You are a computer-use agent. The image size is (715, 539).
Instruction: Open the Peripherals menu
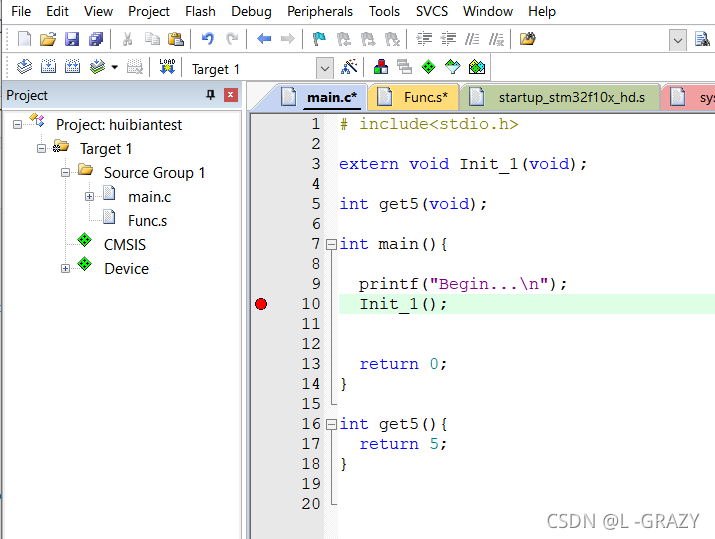(320, 11)
